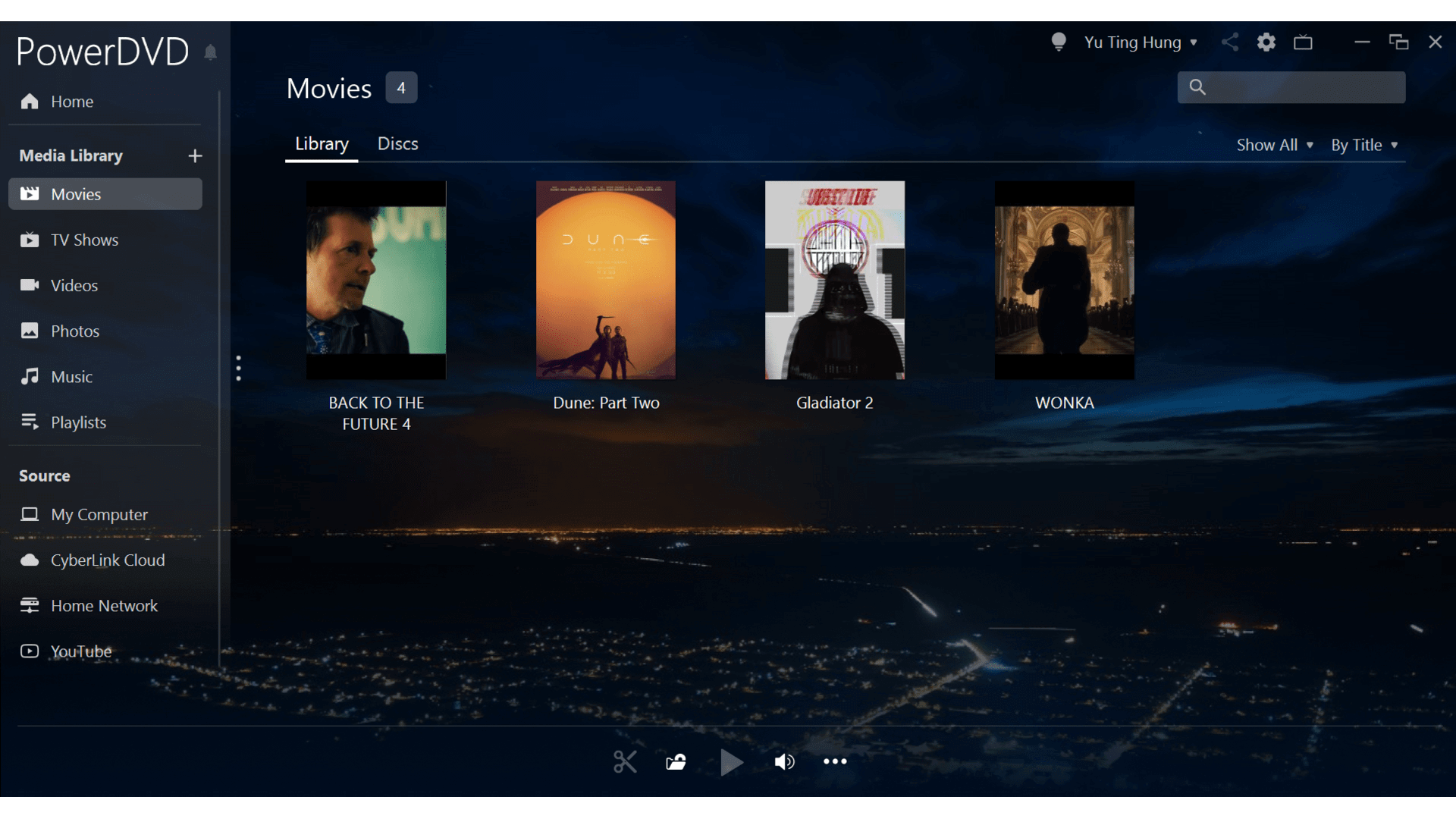1456x819 pixels.
Task: Open more options ellipsis menu
Action: click(835, 761)
